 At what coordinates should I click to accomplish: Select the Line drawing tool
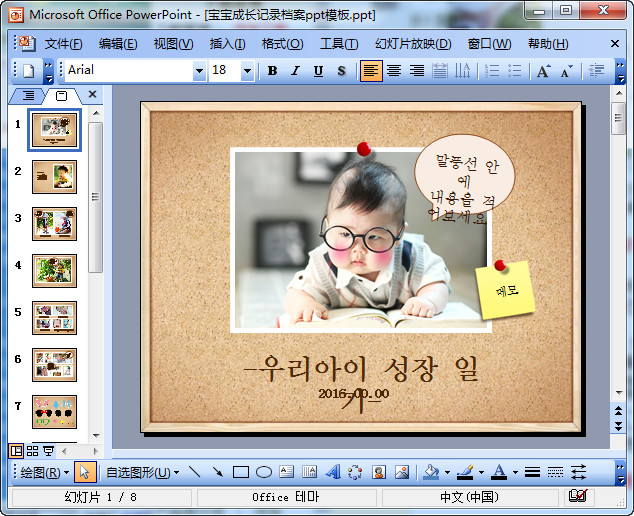click(x=195, y=472)
